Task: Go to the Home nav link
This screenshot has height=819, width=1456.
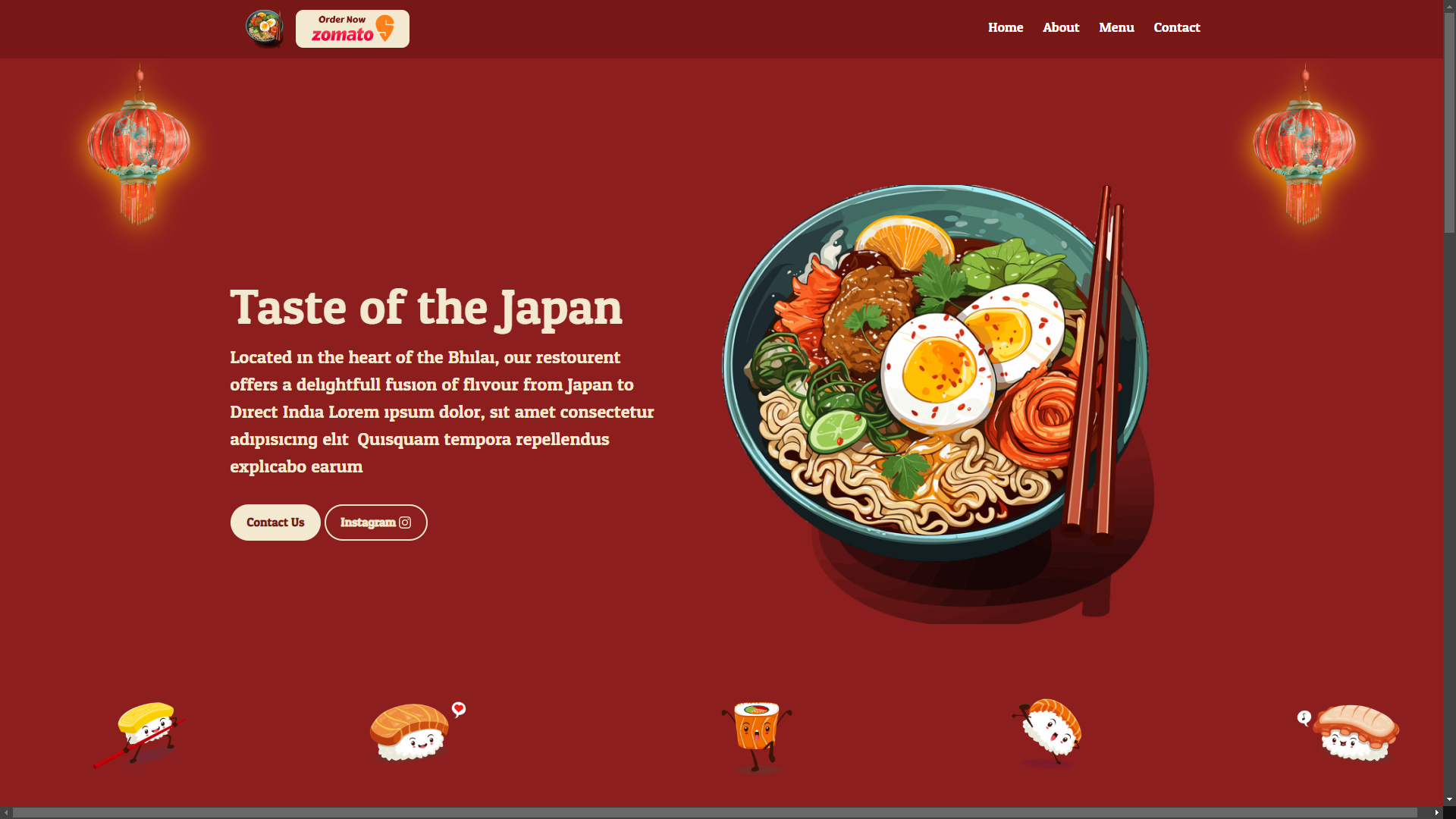Action: pyautogui.click(x=1006, y=27)
